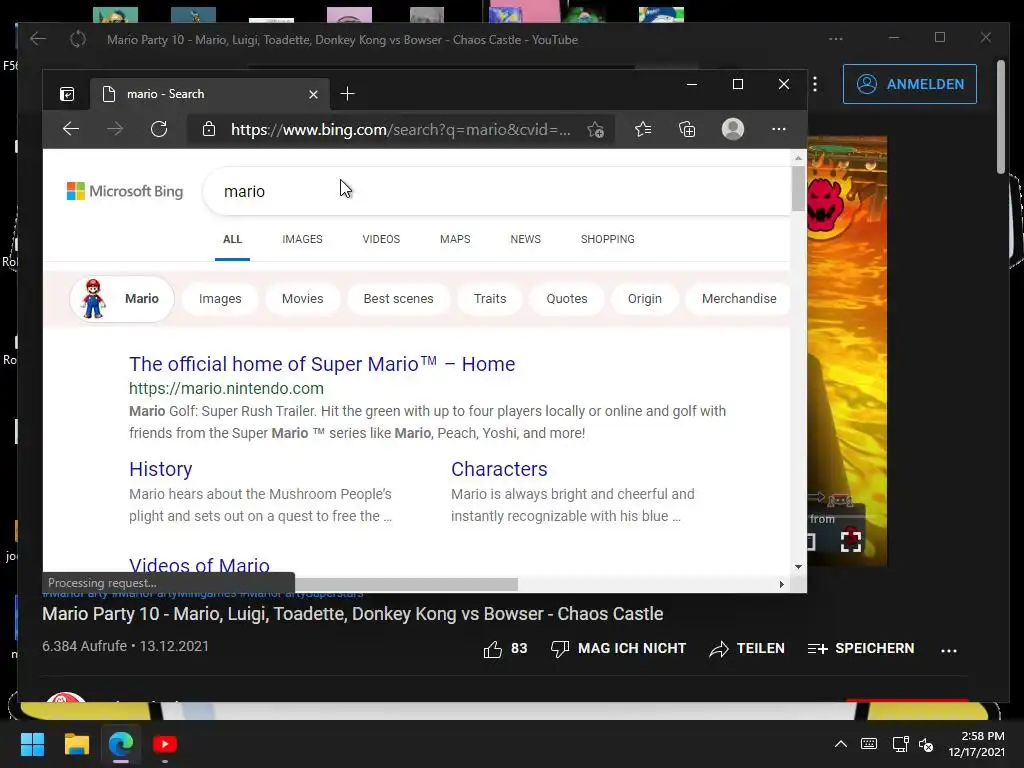Click the Bing search box with 'mario'

[x=496, y=191]
